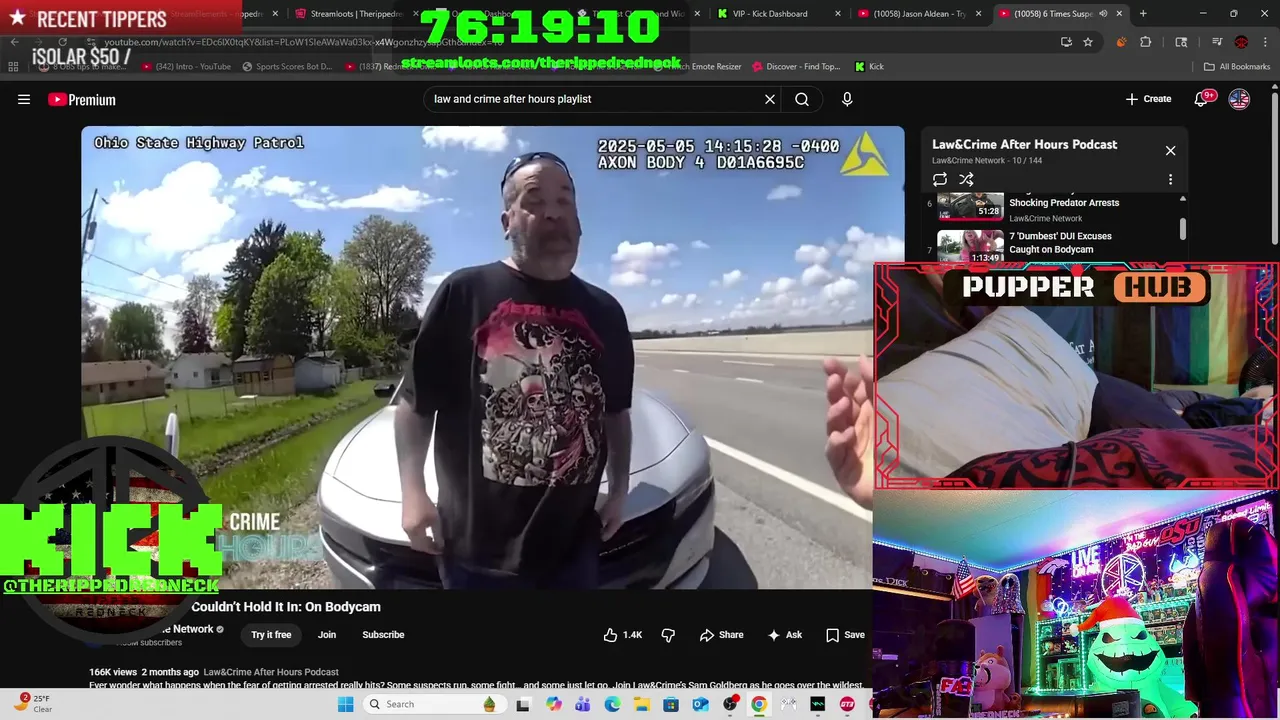Screen dimensions: 1280x720
Task: Open the install/cast icon in the address bar
Action: click(1066, 42)
